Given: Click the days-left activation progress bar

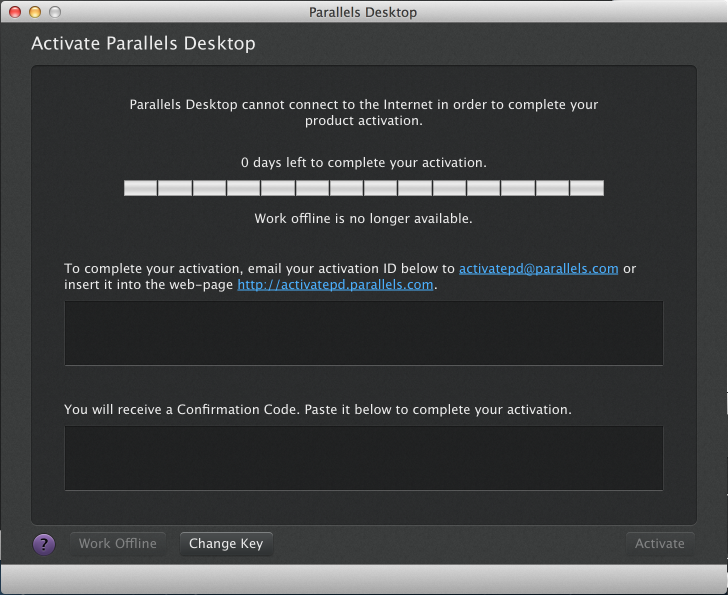Looking at the screenshot, I should point(364,188).
